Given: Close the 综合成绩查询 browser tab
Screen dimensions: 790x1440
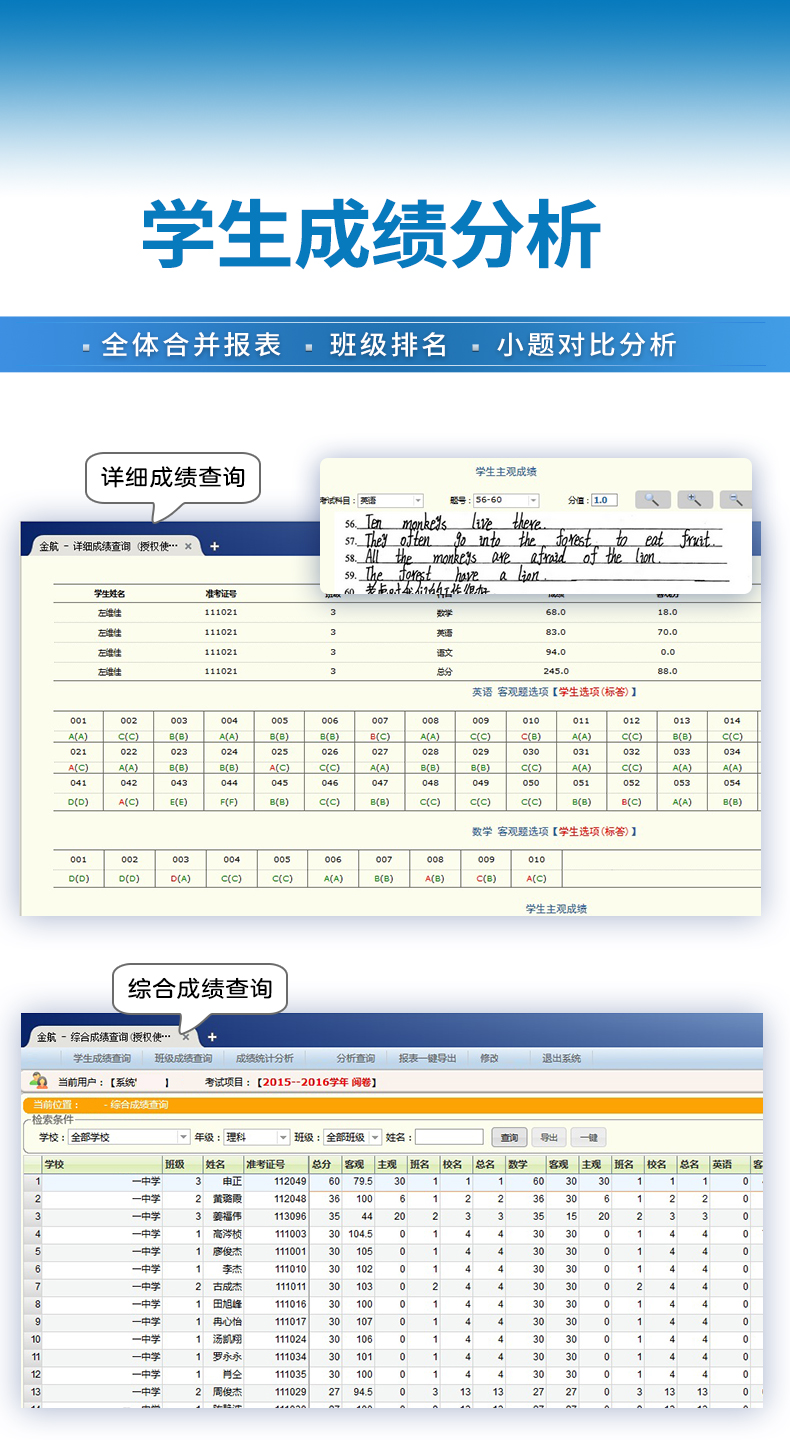Looking at the screenshot, I should (185, 1037).
